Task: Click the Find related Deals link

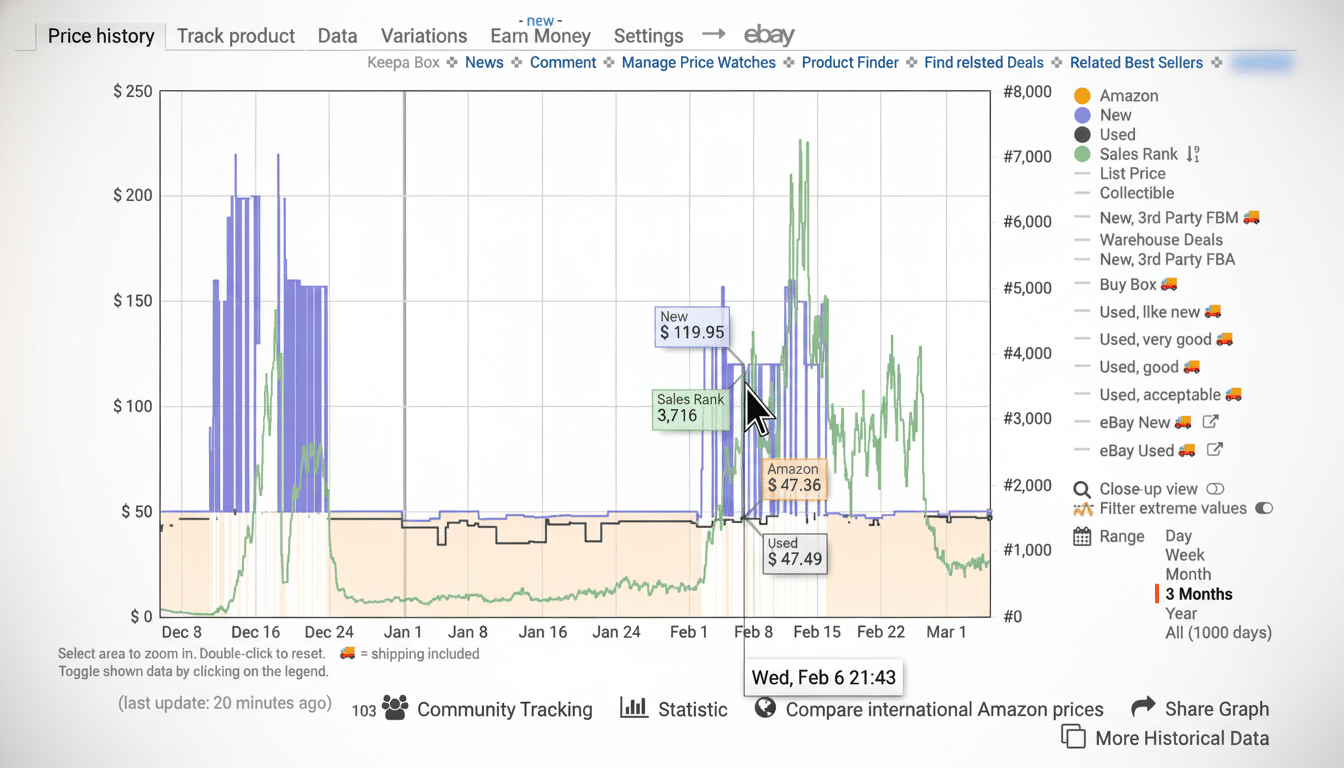Action: 983,62
